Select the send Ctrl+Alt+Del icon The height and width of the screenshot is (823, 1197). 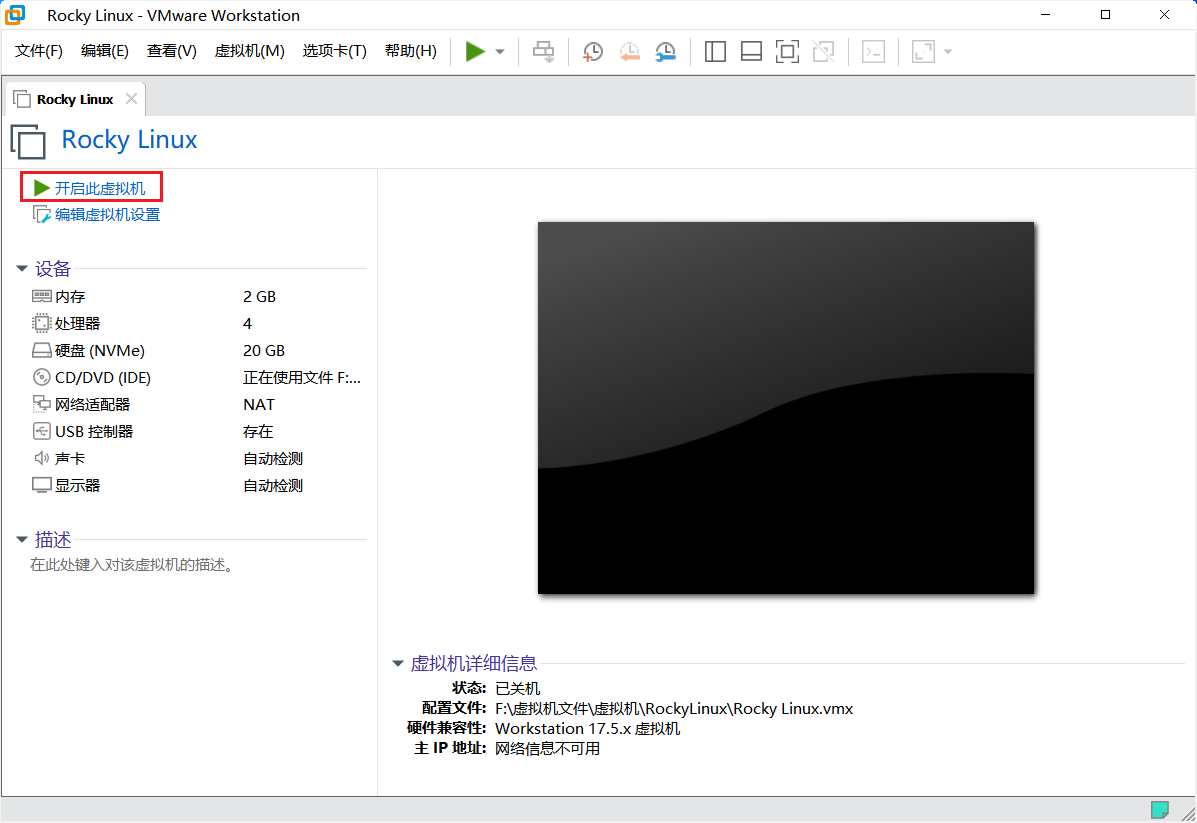point(543,51)
